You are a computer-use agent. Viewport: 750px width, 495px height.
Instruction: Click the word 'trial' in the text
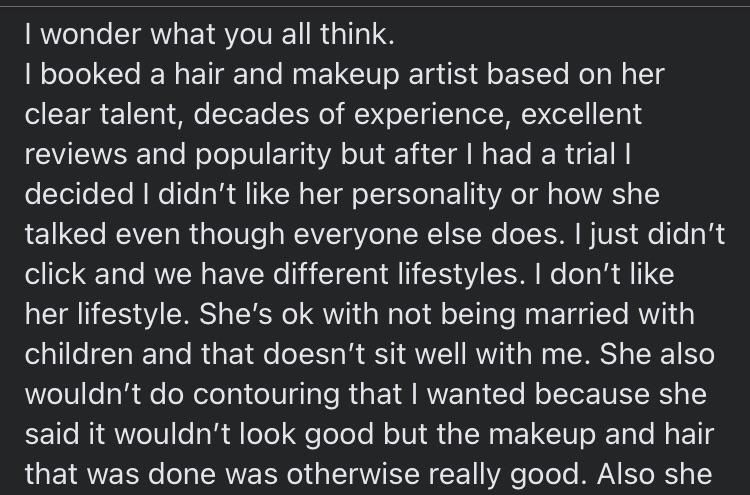pos(590,155)
